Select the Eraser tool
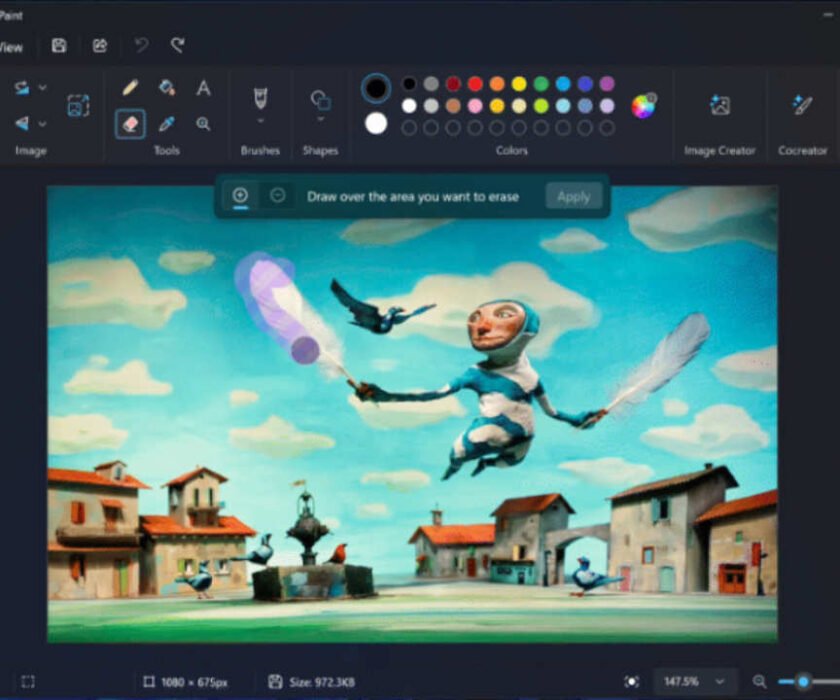 pyautogui.click(x=128, y=125)
